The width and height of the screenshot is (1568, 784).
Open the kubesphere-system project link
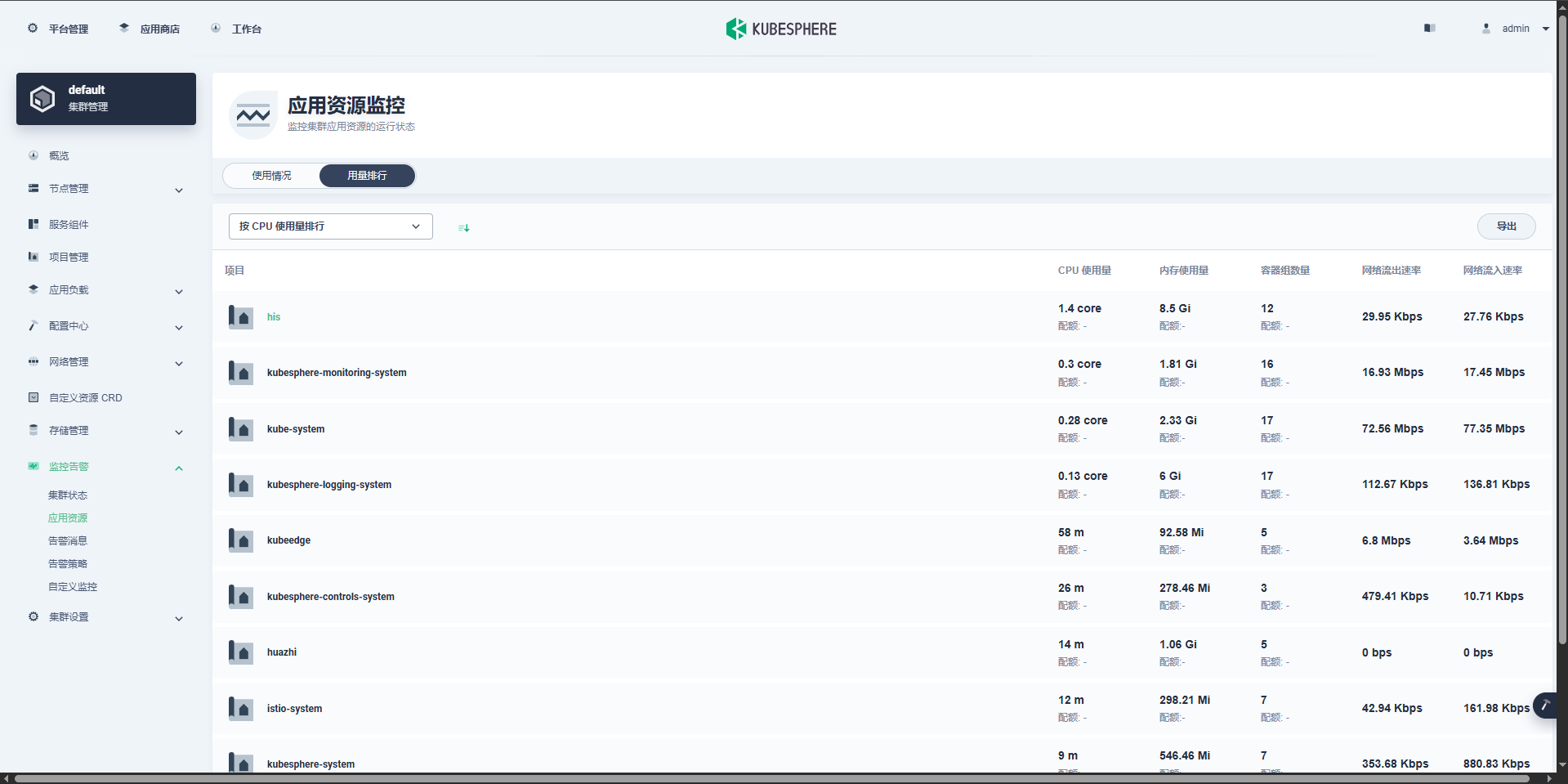click(310, 764)
